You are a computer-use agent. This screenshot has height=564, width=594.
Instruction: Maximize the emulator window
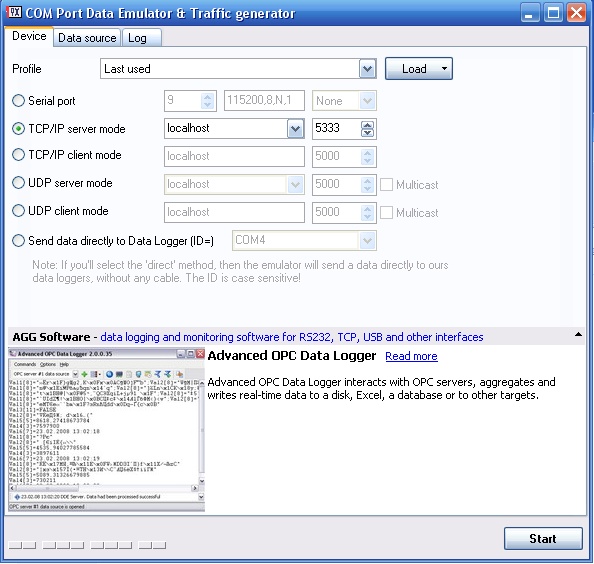tap(553, 13)
